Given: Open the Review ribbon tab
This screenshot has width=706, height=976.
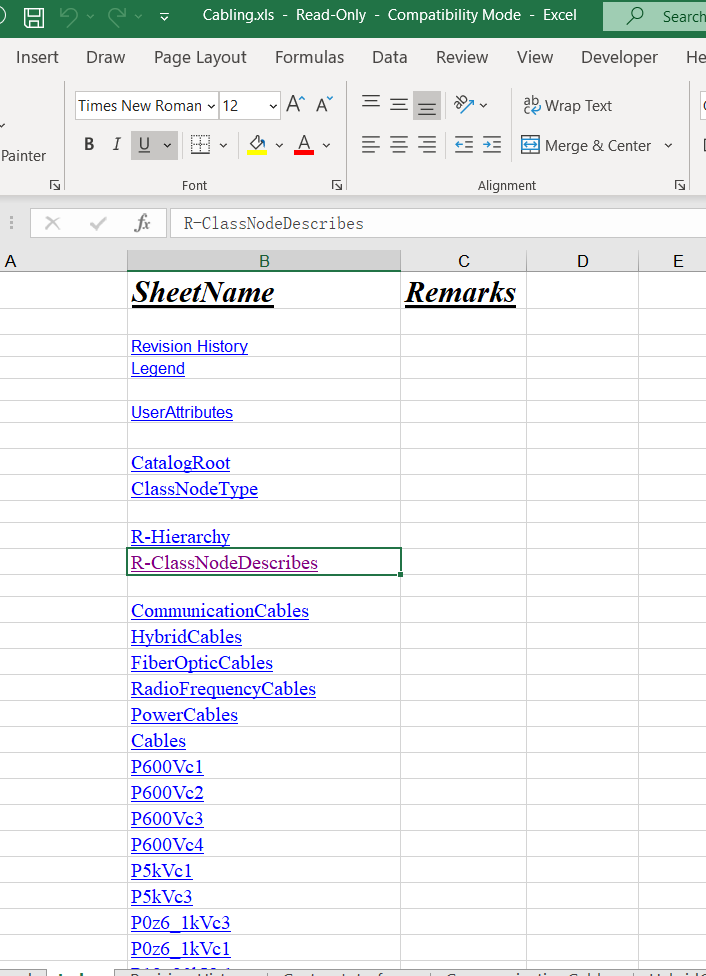Looking at the screenshot, I should (462, 57).
